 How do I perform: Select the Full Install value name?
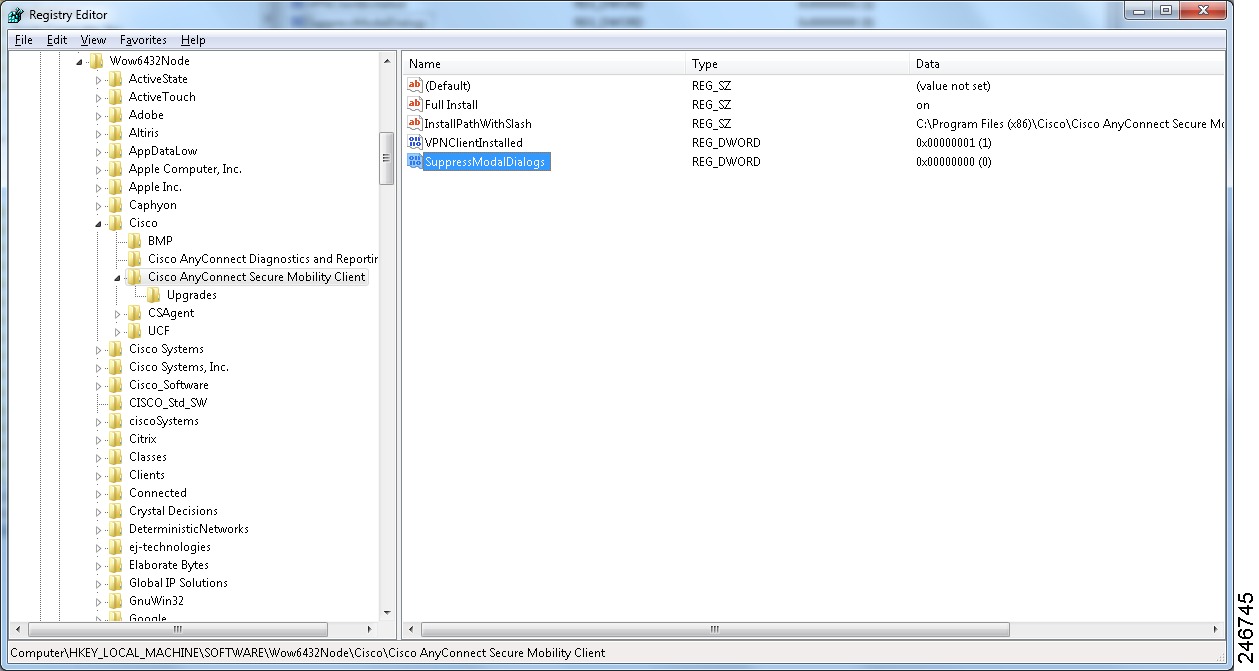(451, 104)
